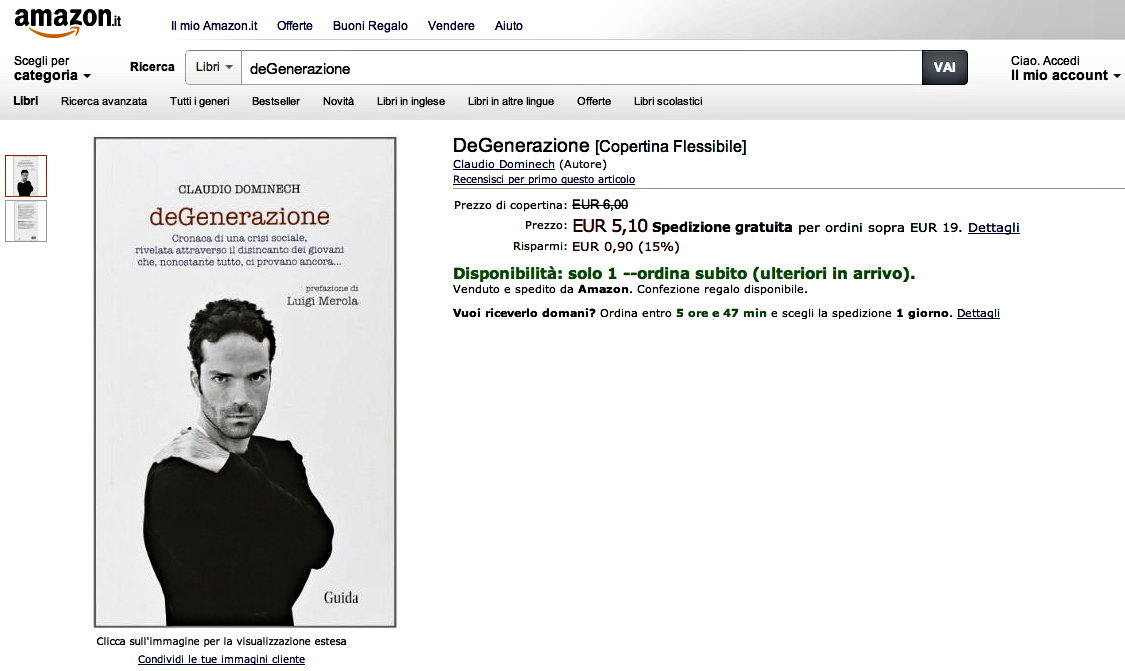Expand Il mio account menu
This screenshot has width=1125, height=671.
click(x=1065, y=75)
